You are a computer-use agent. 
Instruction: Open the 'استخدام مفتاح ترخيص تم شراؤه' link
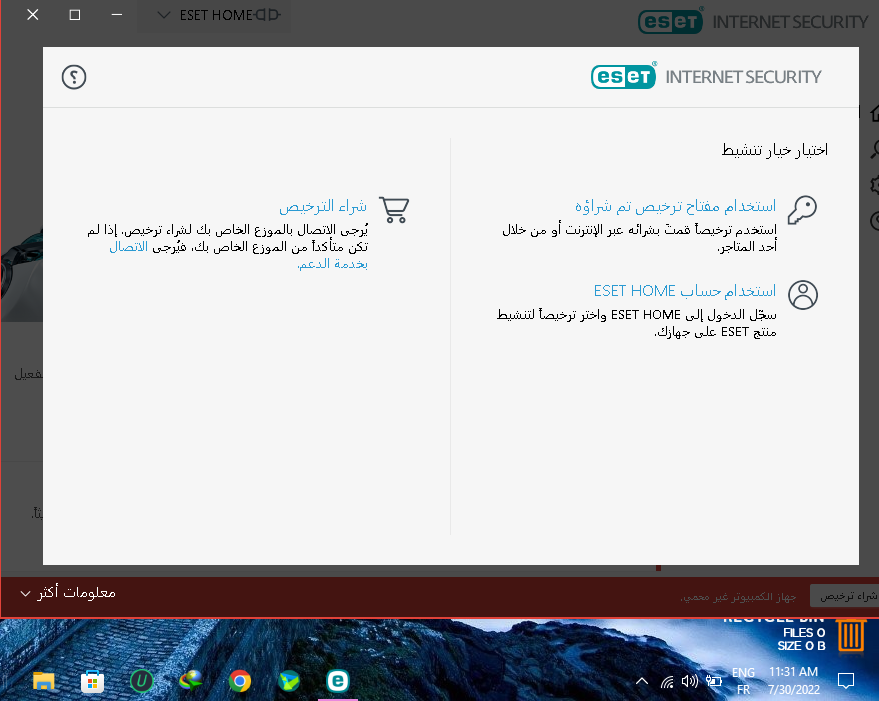[676, 206]
